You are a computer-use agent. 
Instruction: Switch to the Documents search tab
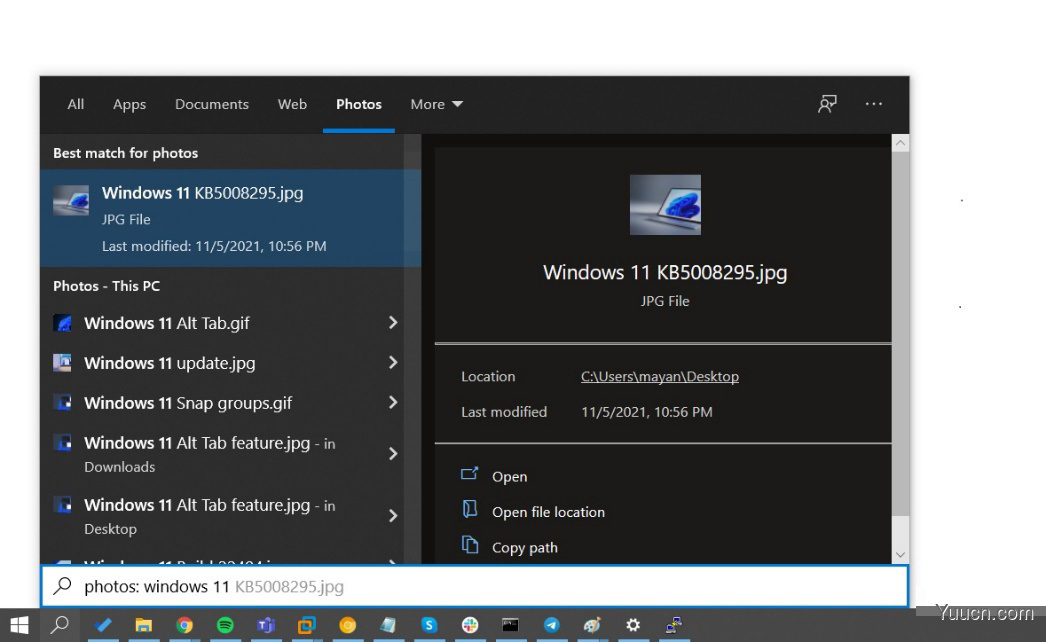click(x=211, y=104)
